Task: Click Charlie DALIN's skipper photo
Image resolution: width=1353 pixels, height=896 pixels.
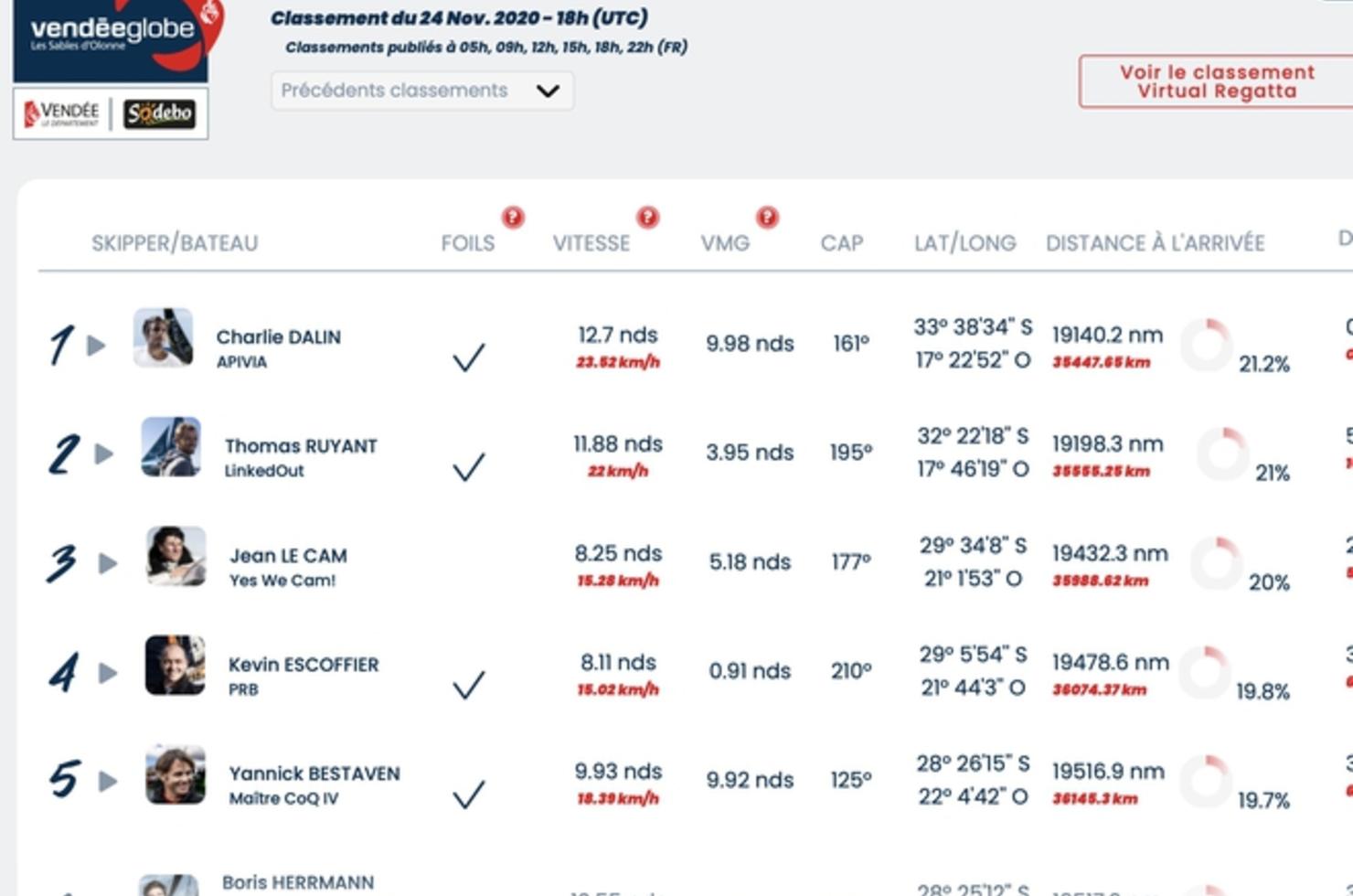Action: tap(163, 337)
